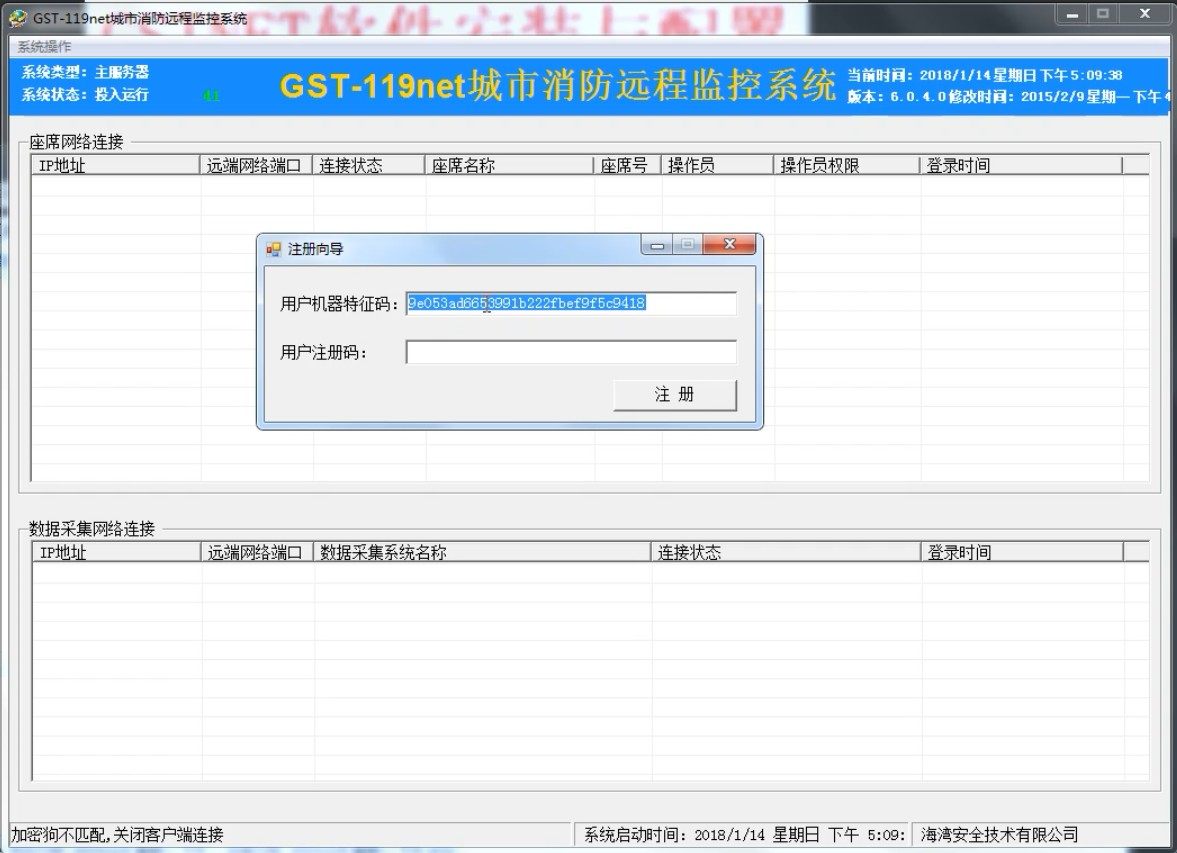Click the 系统状态: 投入运行 text
Image resolution: width=1177 pixels, height=853 pixels.
point(85,95)
